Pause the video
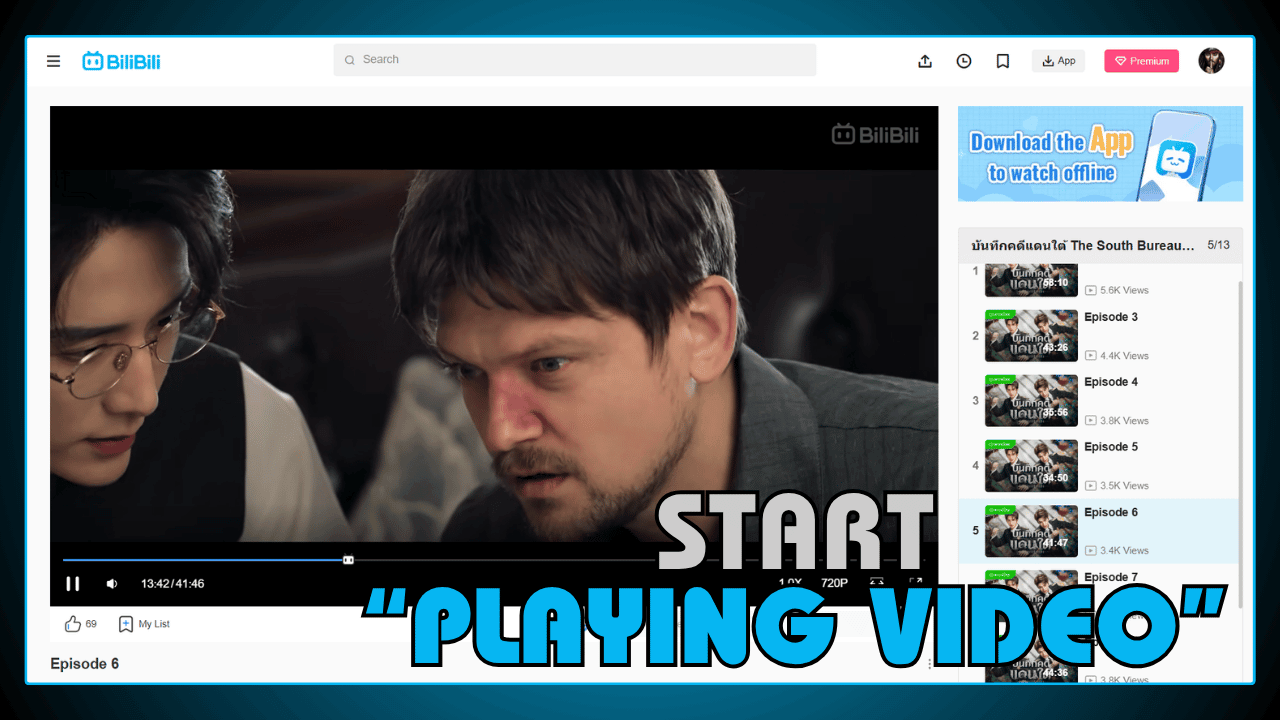The height and width of the screenshot is (720, 1280). click(x=72, y=584)
